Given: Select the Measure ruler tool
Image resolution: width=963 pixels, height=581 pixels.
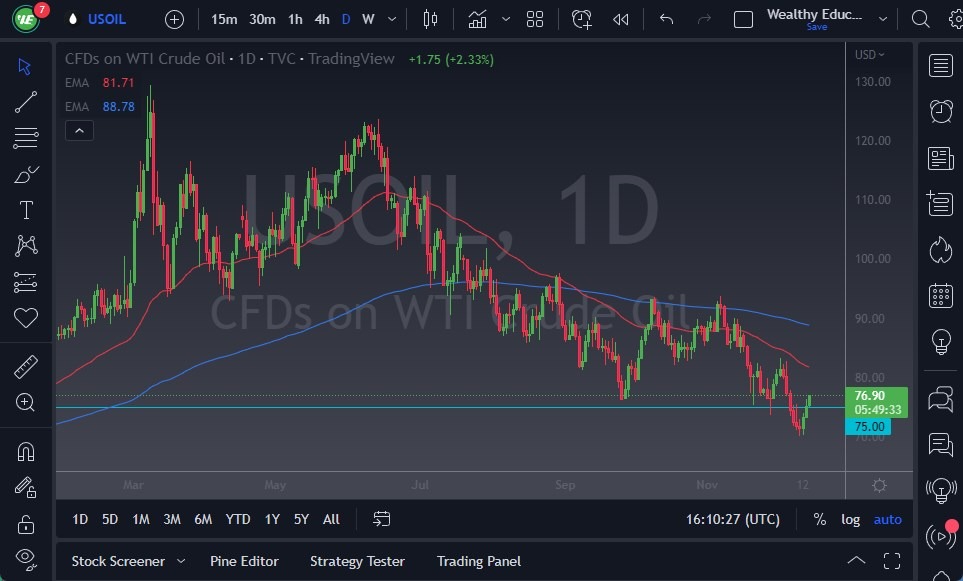Looking at the screenshot, I should [x=25, y=366].
